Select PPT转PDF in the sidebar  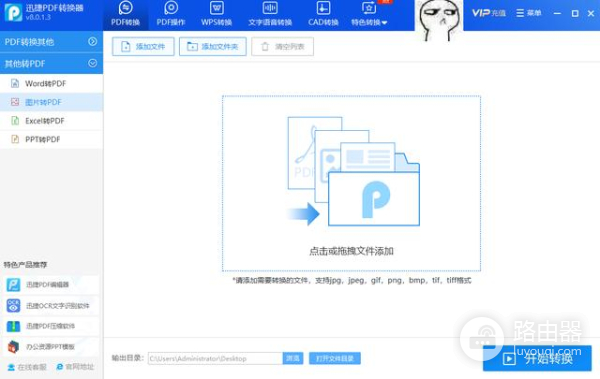point(51,139)
